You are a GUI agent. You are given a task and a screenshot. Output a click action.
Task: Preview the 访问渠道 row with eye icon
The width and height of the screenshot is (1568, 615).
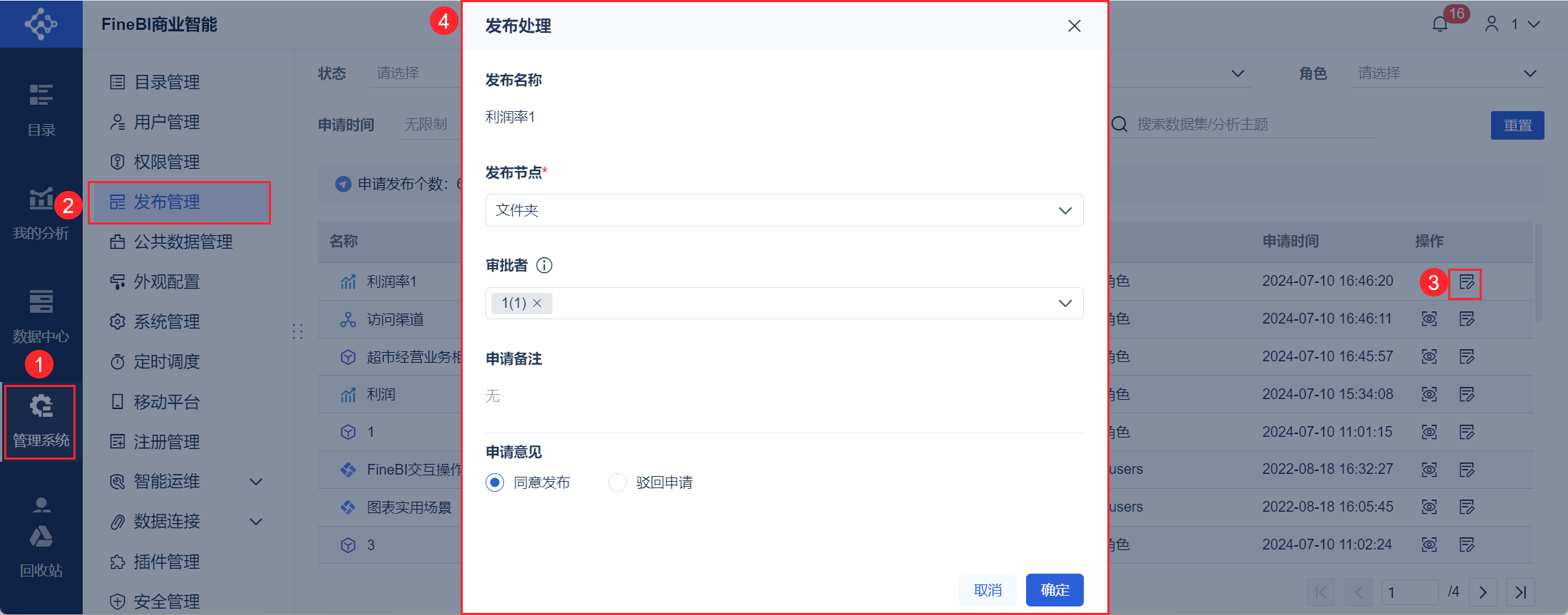1429,319
